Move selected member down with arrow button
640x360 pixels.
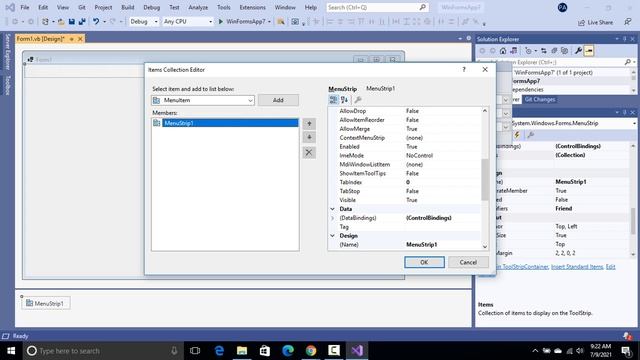click(x=309, y=138)
